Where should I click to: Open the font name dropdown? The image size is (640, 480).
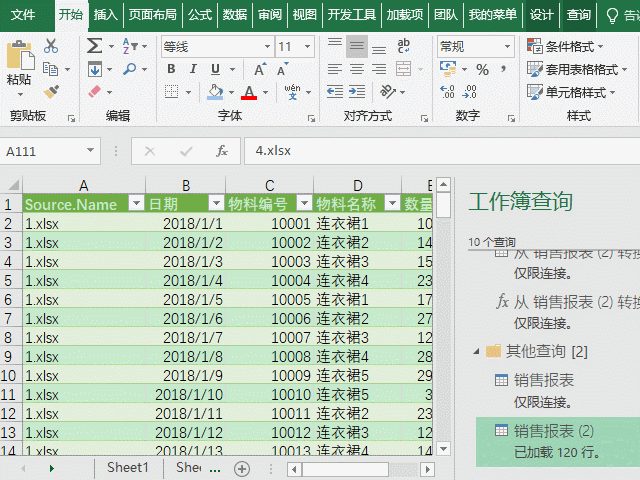267,47
